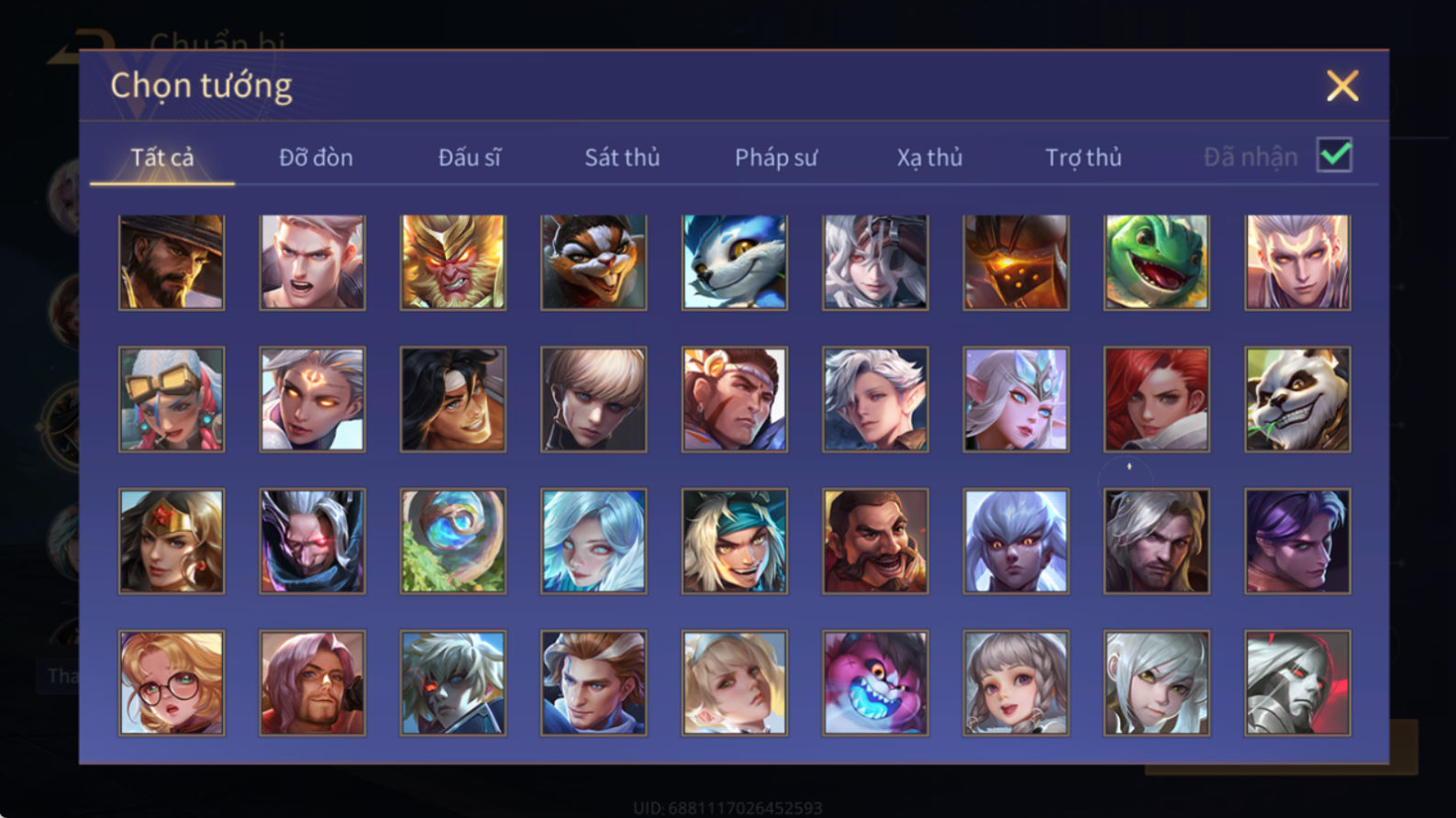Viewport: 1456px width, 818px height.
Task: Select the cowboy hat bearded hero
Action: coord(172,262)
